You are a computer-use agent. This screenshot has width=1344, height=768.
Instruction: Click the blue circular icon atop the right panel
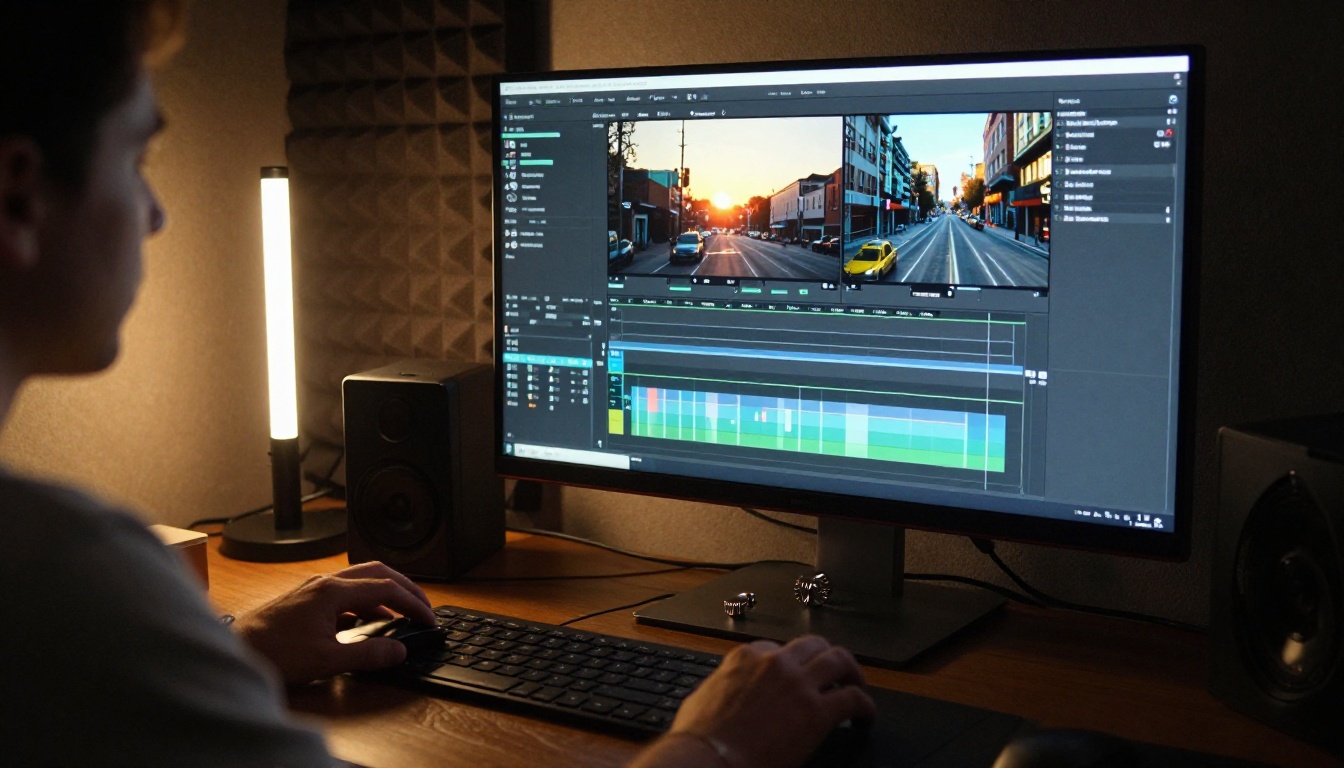coord(1173,100)
